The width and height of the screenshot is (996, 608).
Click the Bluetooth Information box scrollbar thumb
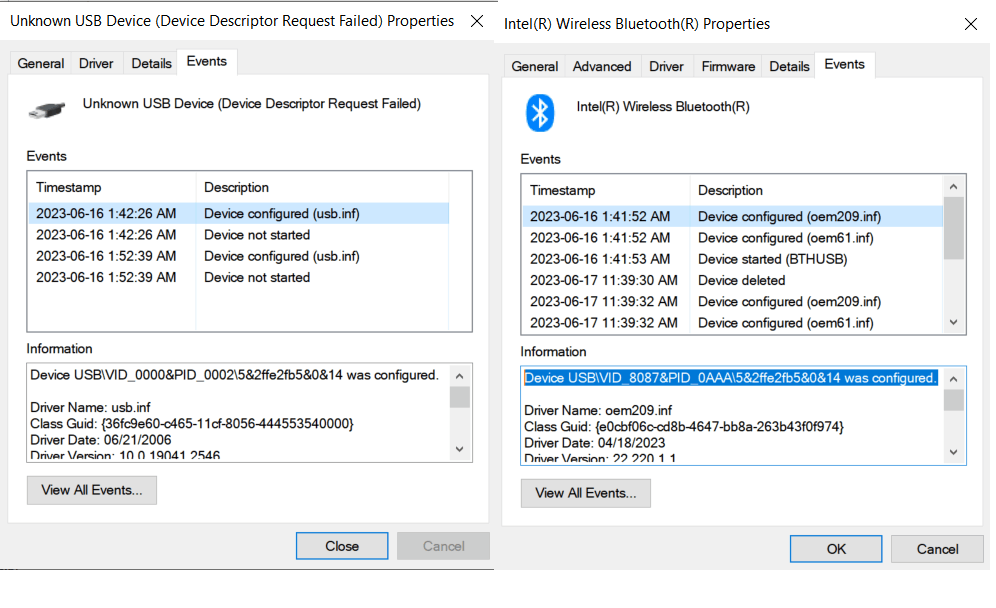(x=953, y=400)
